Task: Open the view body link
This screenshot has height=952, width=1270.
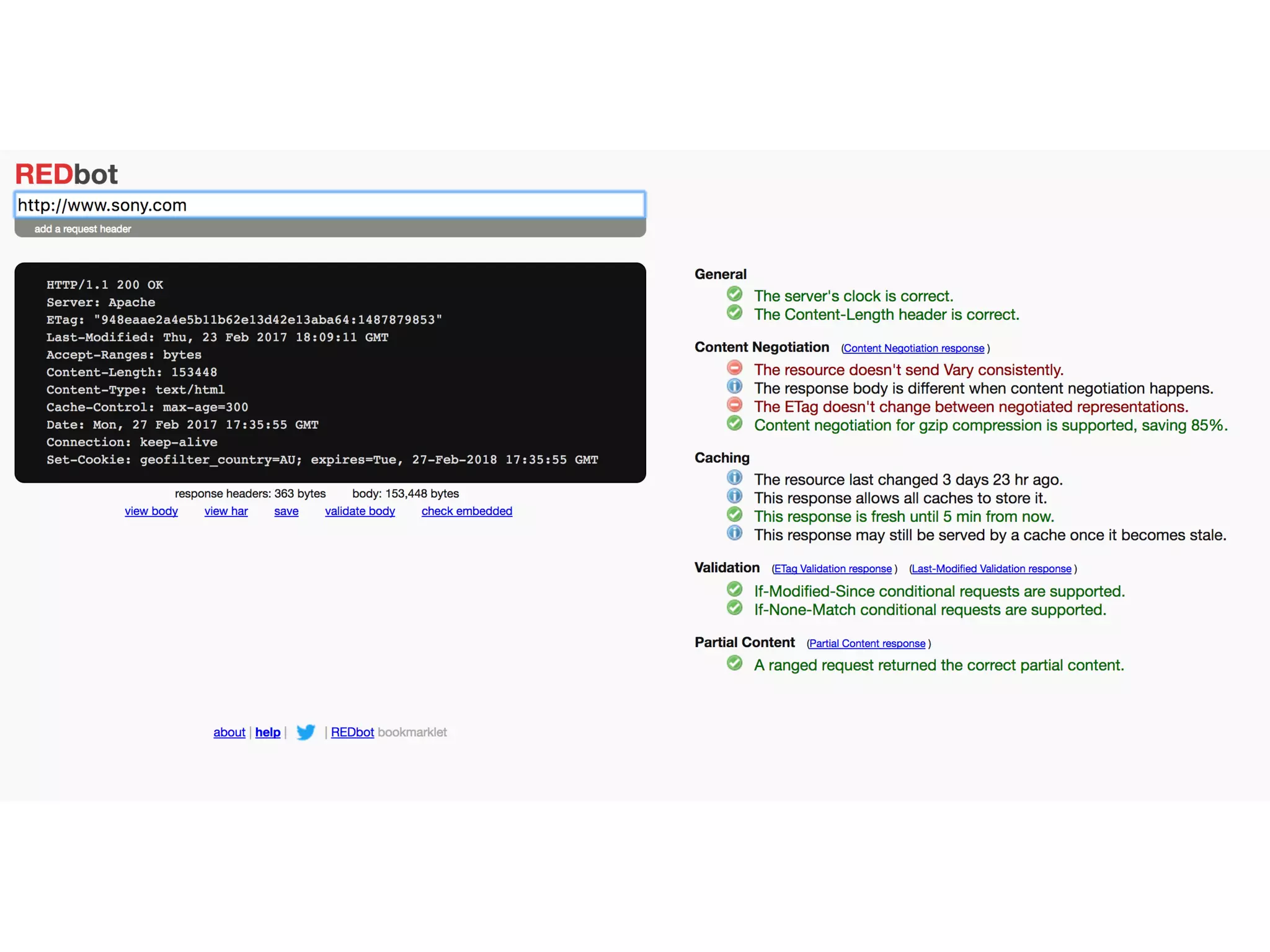Action: (151, 511)
